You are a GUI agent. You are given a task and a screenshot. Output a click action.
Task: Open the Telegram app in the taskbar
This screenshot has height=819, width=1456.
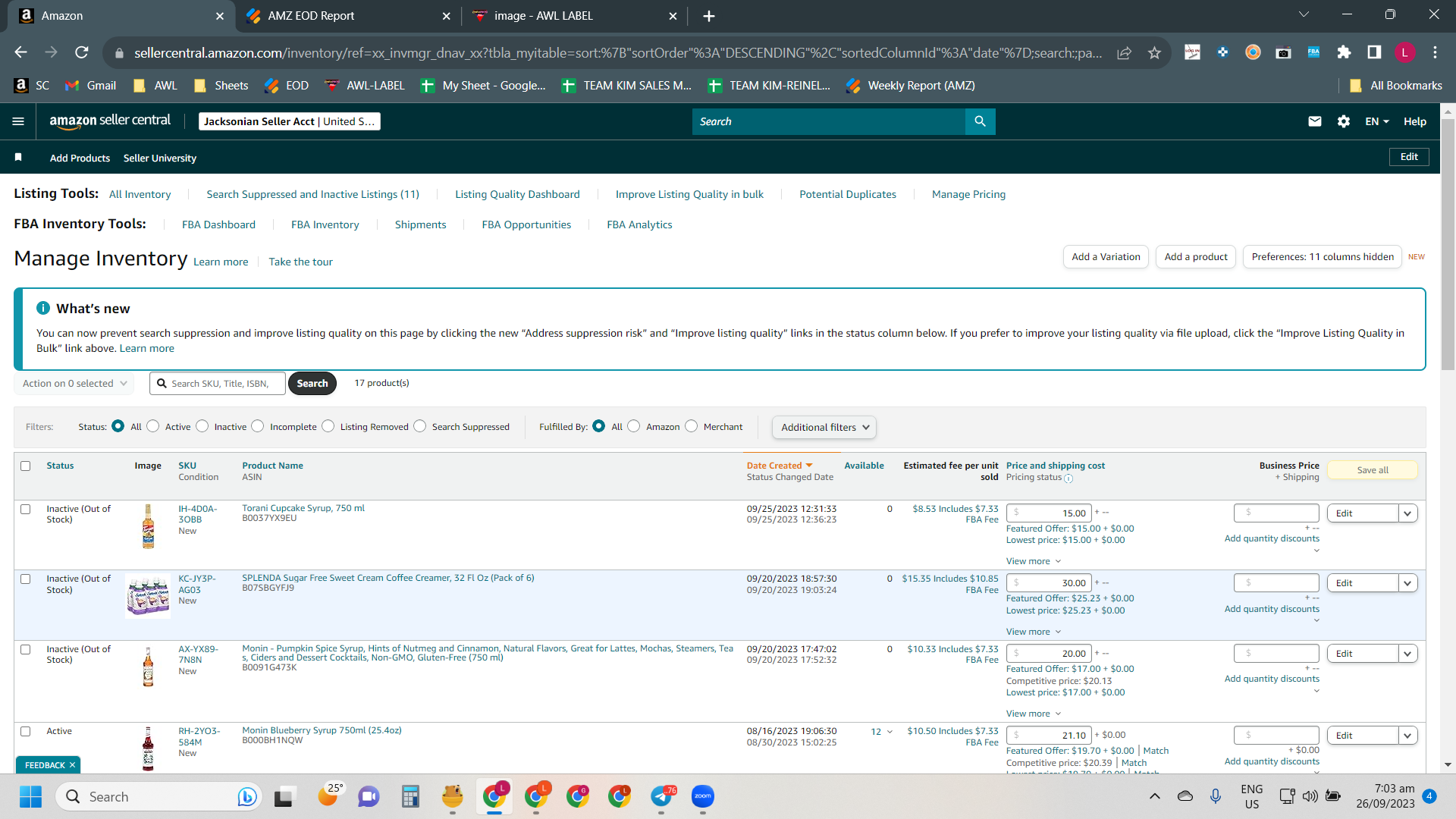tap(662, 796)
